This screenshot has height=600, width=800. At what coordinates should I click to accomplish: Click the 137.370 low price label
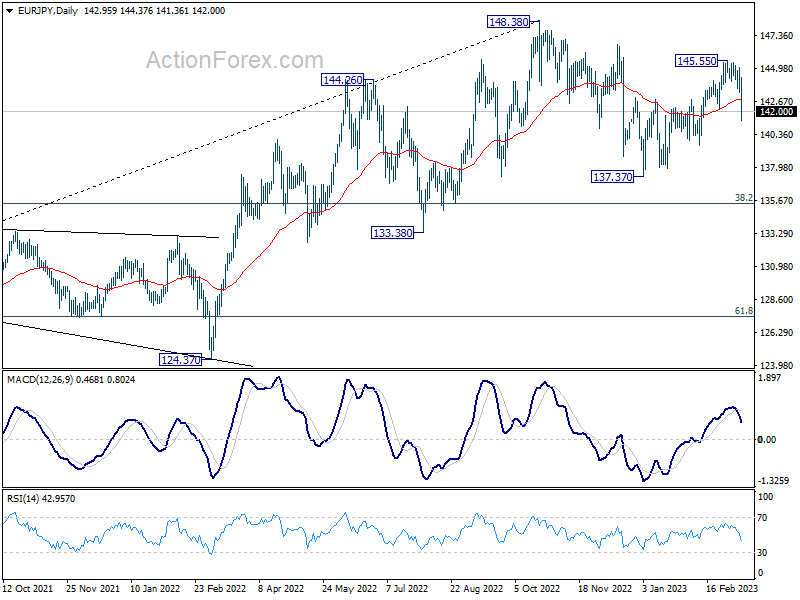[x=612, y=177]
